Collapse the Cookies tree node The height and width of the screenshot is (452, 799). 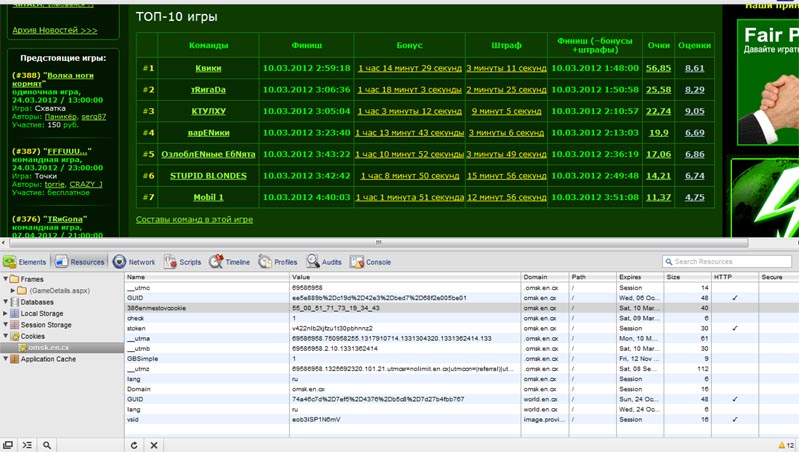(x=5, y=336)
